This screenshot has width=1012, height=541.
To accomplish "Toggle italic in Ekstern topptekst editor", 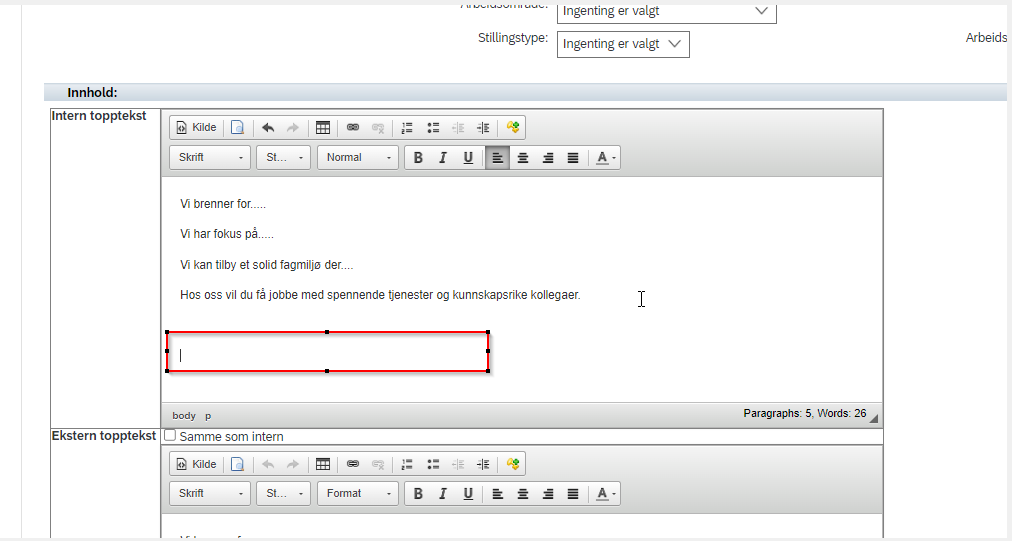I will tap(443, 494).
